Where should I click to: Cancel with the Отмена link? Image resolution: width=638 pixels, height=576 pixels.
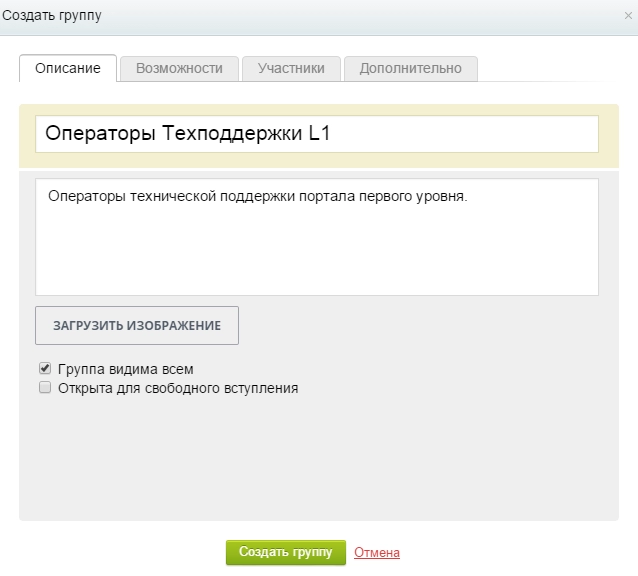[x=377, y=552]
